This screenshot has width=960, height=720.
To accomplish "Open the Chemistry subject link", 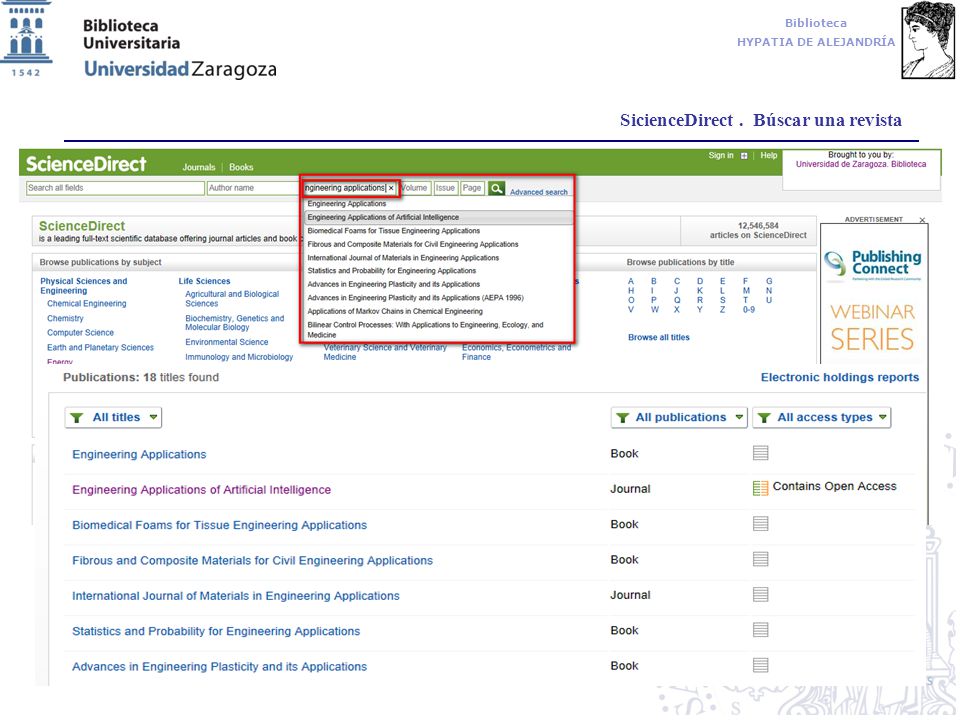I will click(66, 318).
